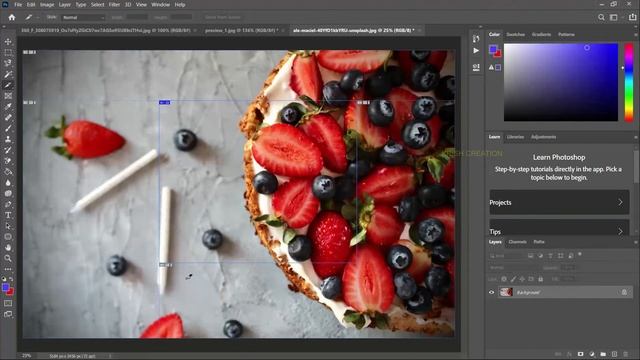Select the Frame tool
This screenshot has height=360, width=640.
point(8,96)
